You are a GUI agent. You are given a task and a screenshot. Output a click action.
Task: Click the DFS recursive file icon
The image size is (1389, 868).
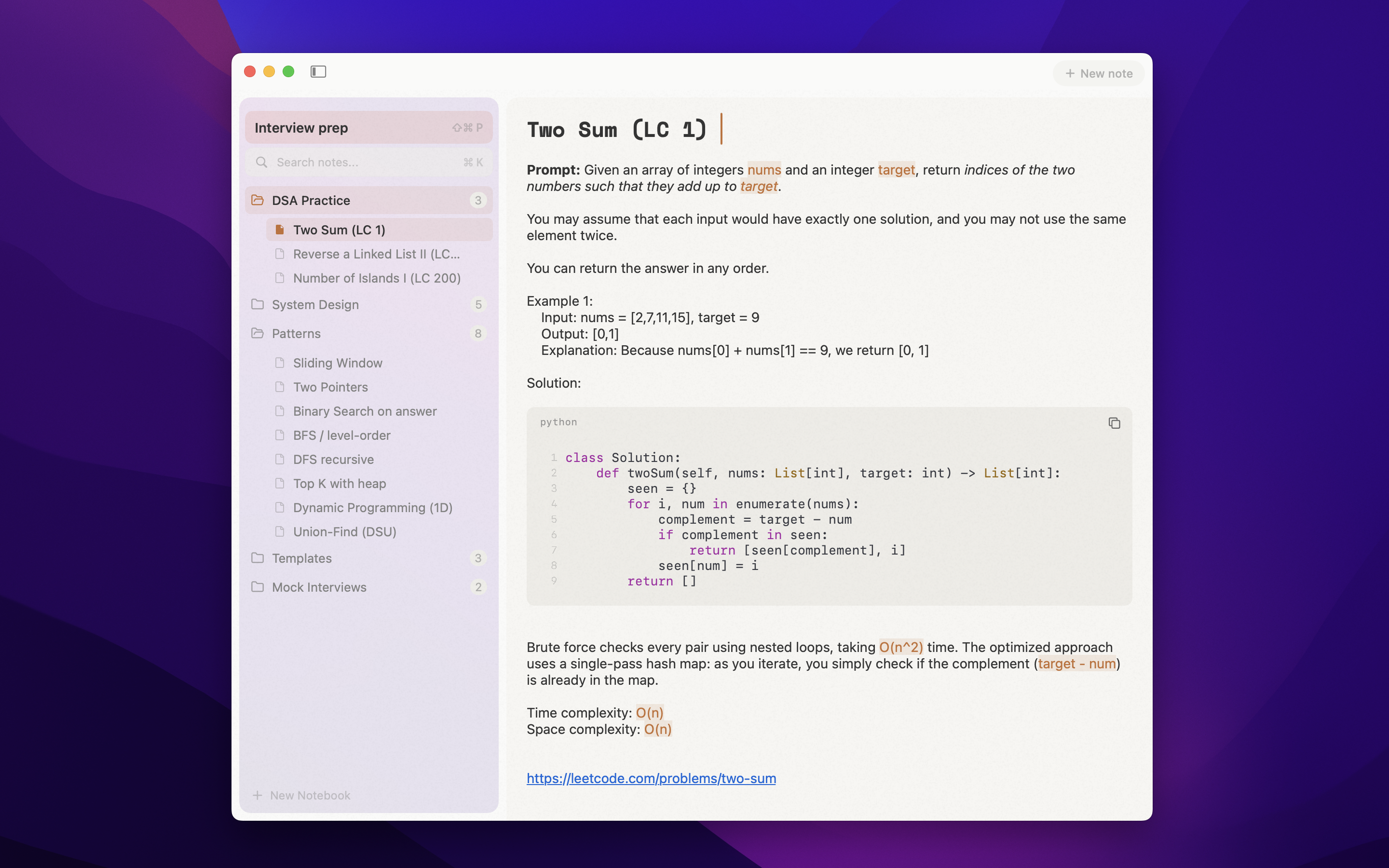(280, 459)
